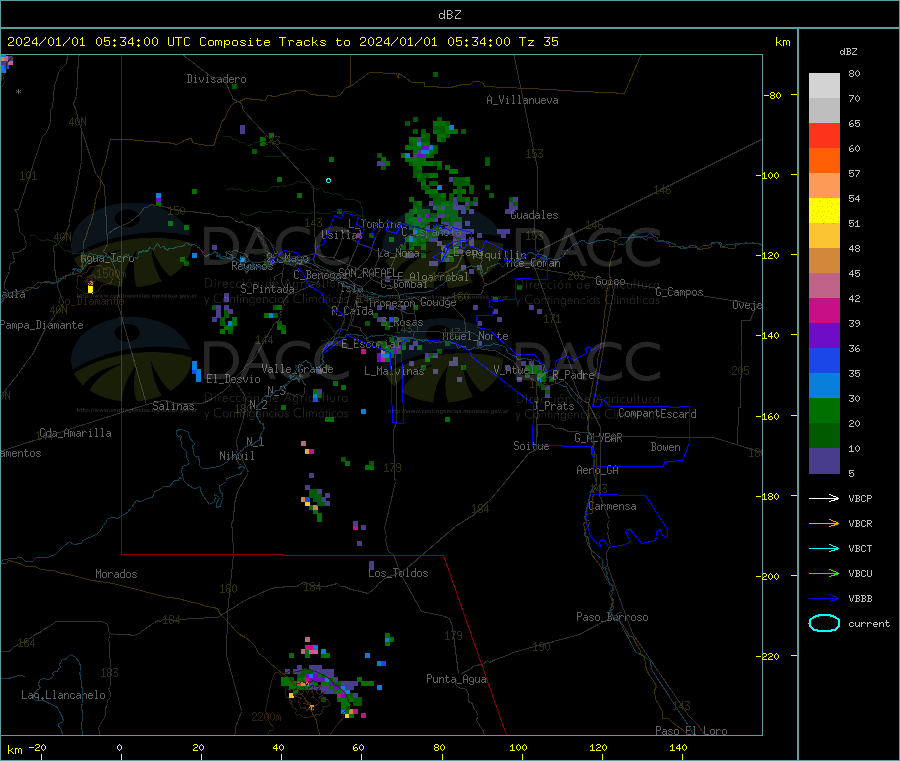Click the Morados place label
This screenshot has width=900, height=761.
coord(116,574)
